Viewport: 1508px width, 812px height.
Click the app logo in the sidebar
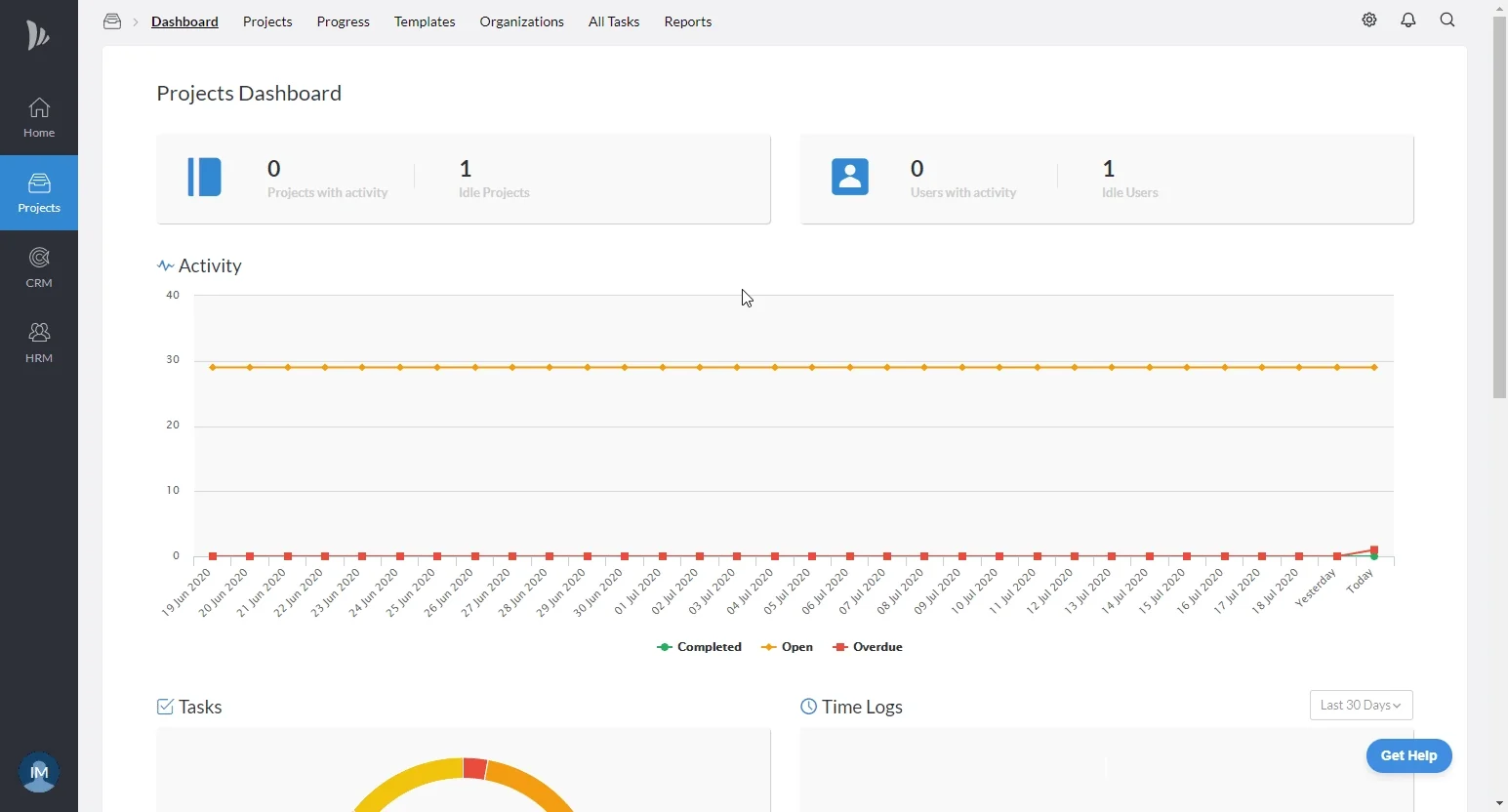coord(37,36)
